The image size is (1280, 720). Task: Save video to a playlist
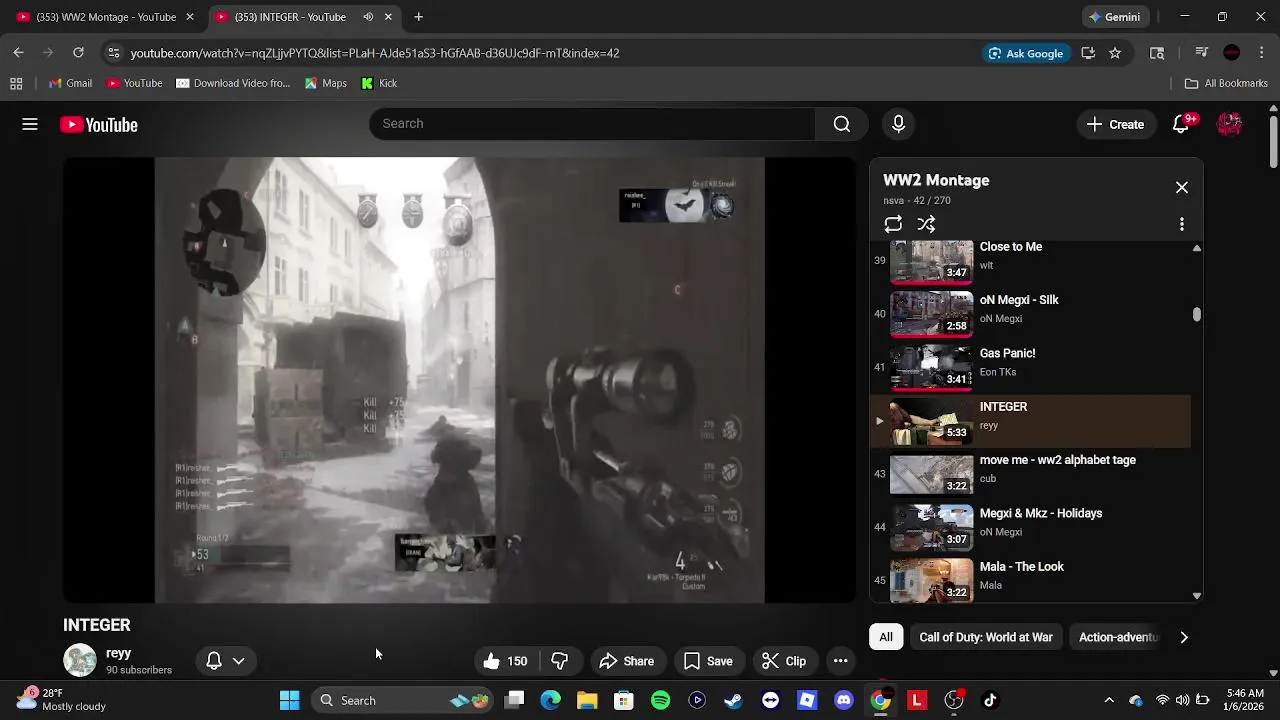(708, 661)
